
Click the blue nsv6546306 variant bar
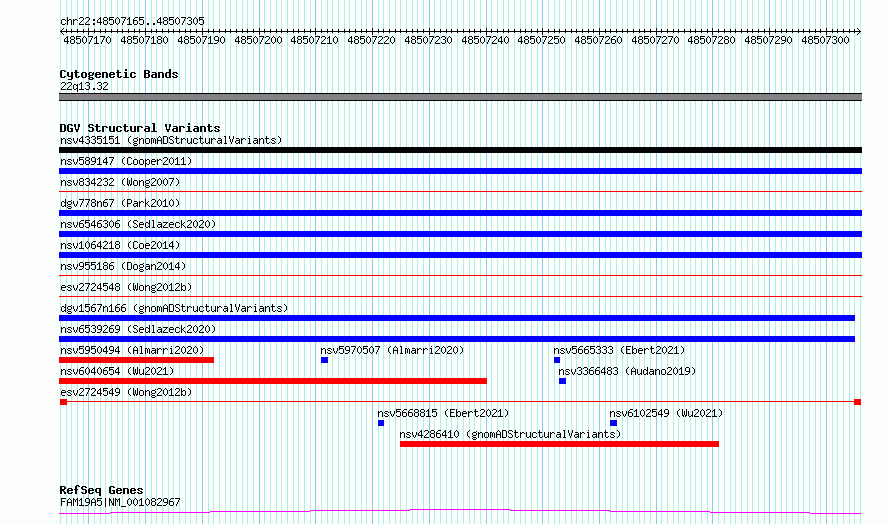(x=460, y=234)
